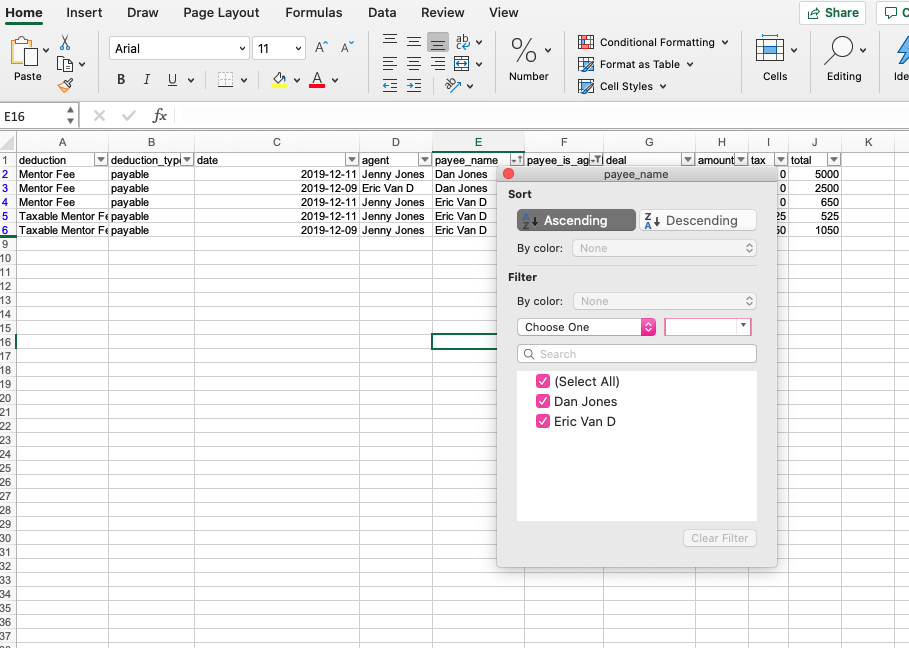Click the text Orientation icon
The image size is (909, 648).
(x=453, y=86)
